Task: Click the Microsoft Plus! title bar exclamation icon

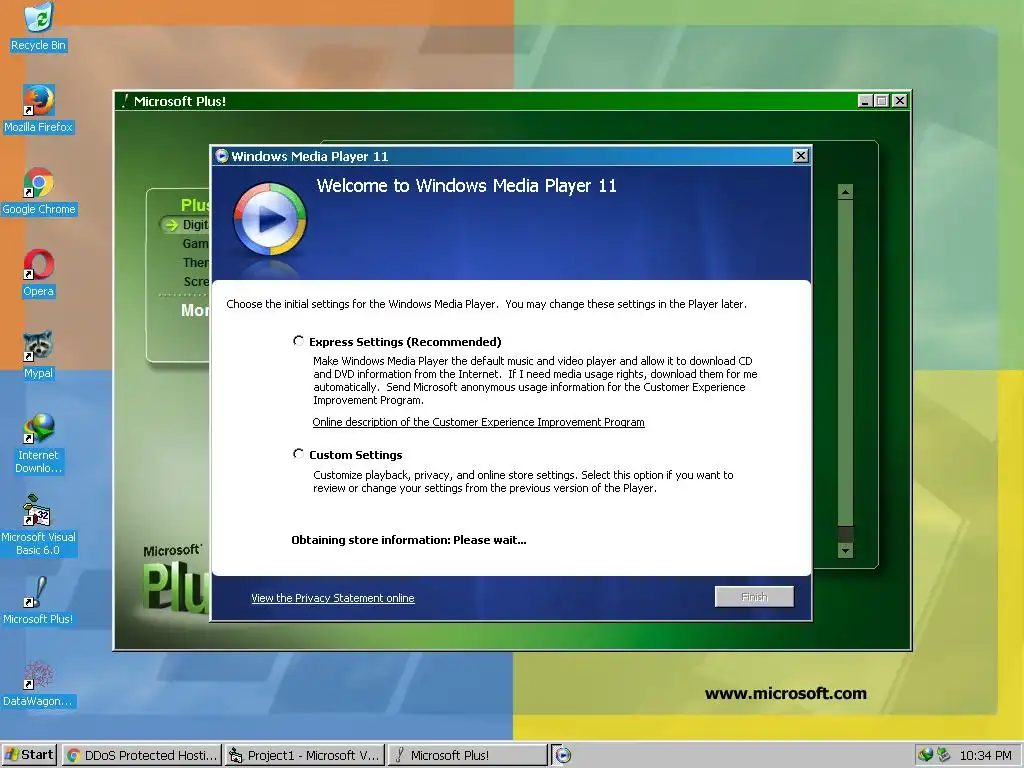Action: pyautogui.click(x=125, y=101)
